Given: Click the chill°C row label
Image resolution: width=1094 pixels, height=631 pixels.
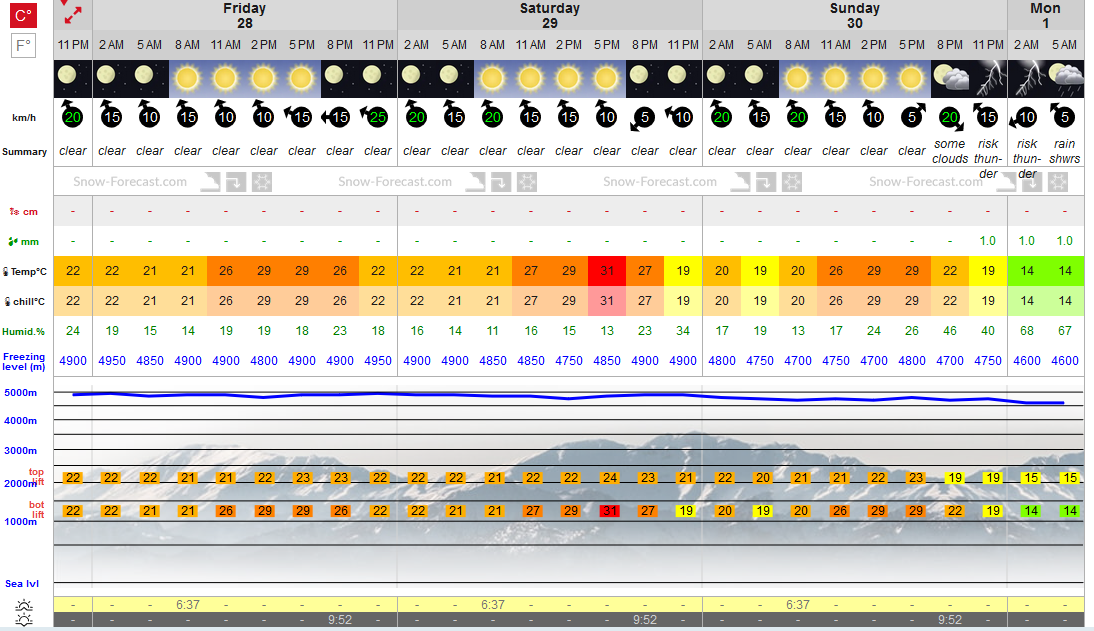Looking at the screenshot, I should tap(25, 302).
